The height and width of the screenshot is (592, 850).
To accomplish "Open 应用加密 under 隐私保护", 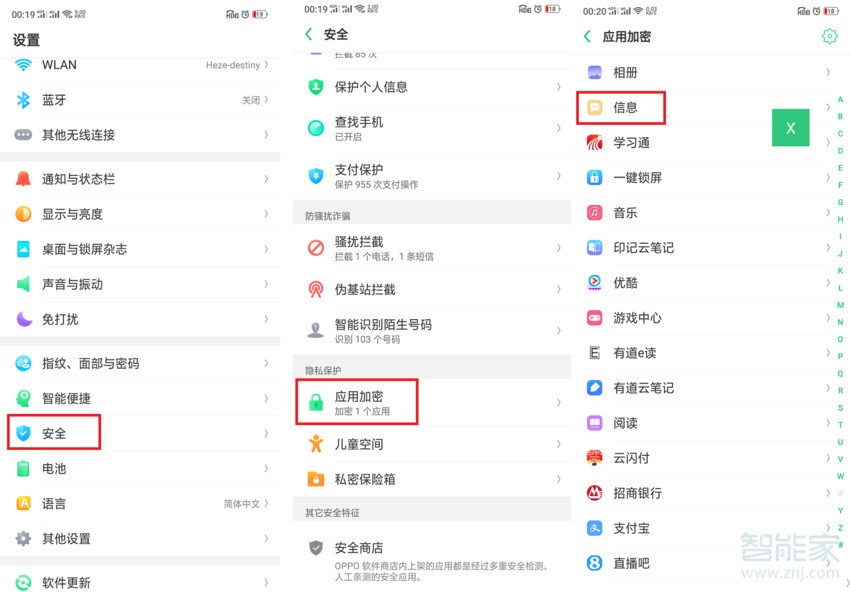I will (x=360, y=402).
